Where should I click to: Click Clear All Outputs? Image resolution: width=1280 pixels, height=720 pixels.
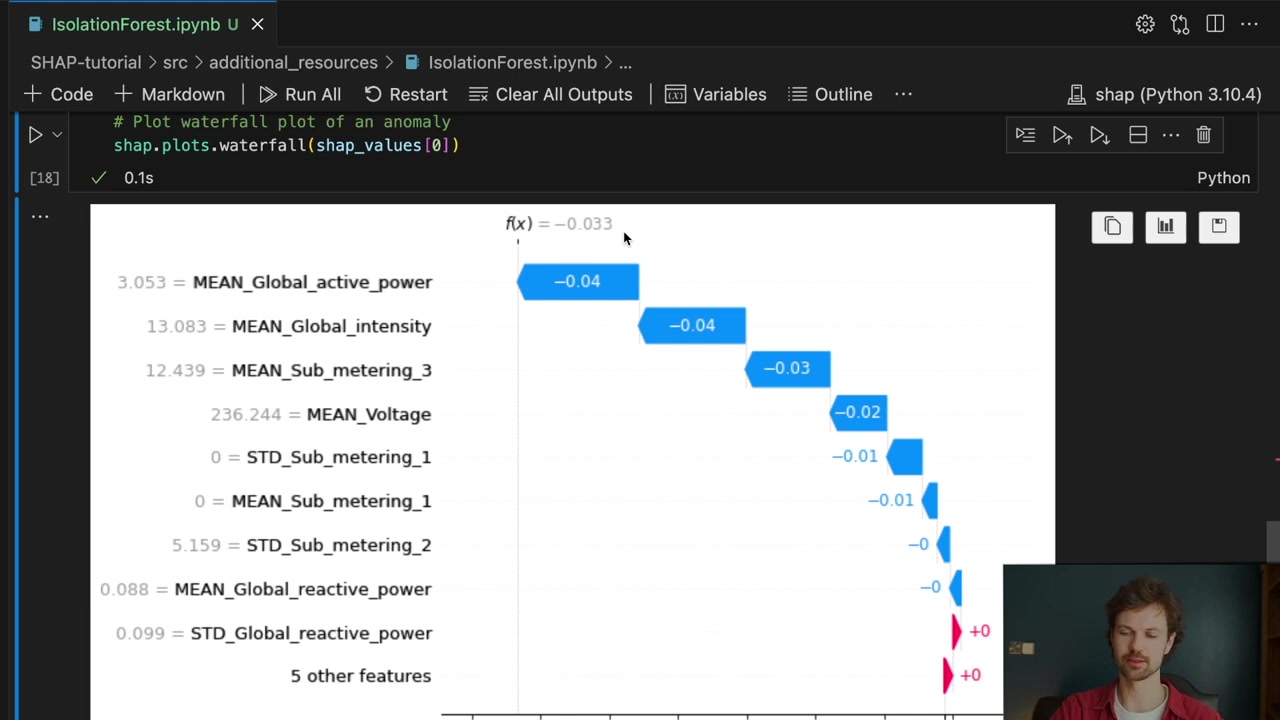(551, 94)
